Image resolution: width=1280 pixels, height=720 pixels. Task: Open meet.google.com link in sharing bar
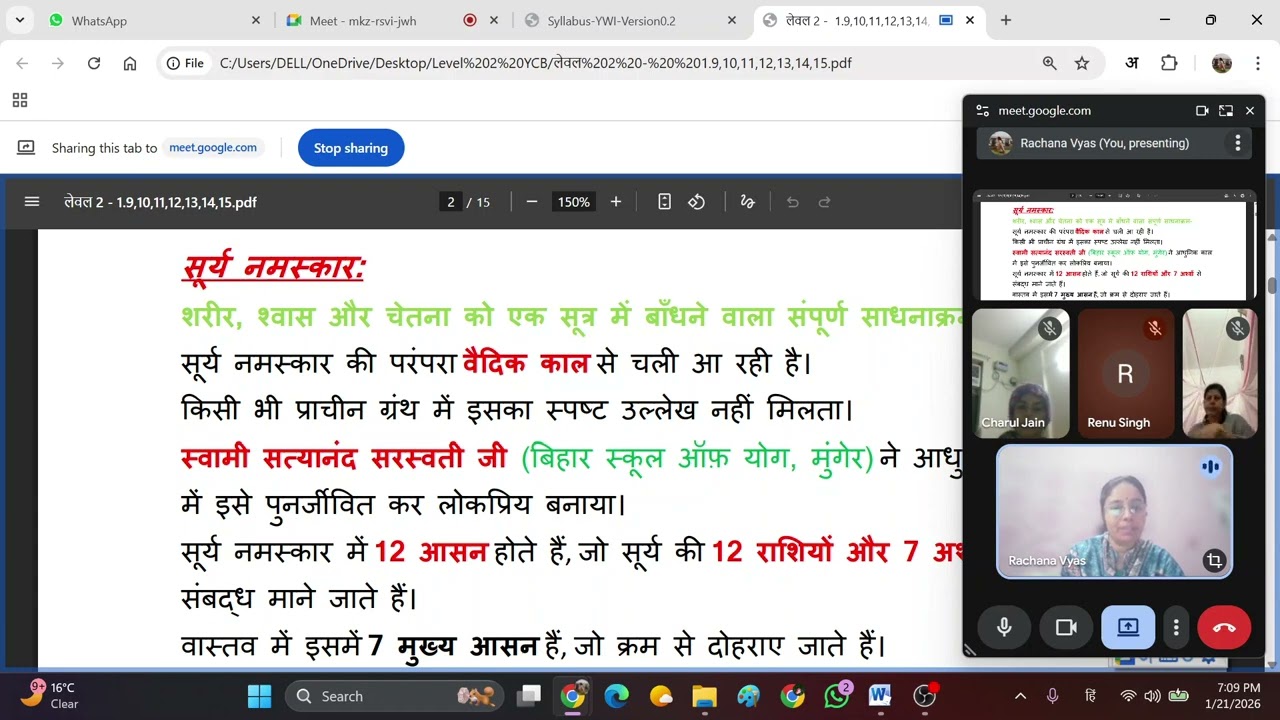[x=213, y=147]
